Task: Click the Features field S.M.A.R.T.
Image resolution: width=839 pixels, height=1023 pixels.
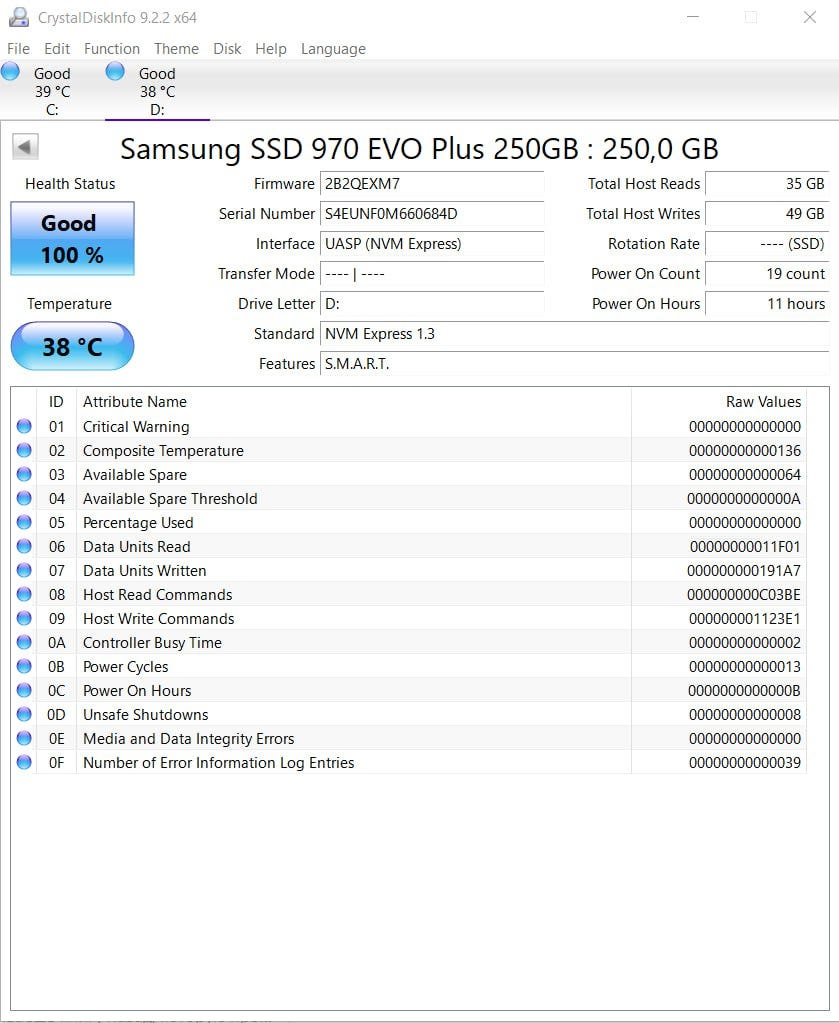Action: 574,364
